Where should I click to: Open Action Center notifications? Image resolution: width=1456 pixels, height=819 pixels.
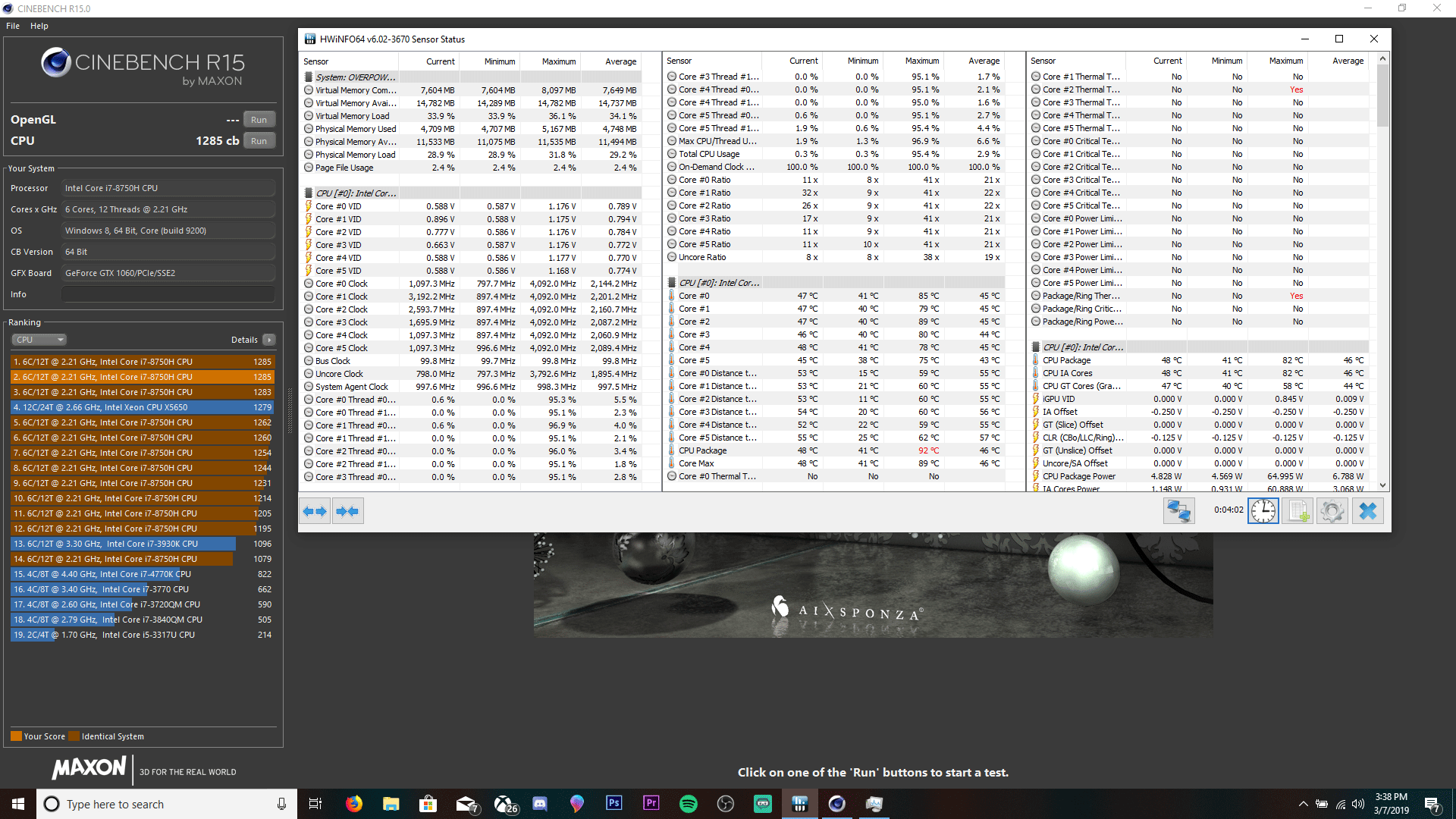click(x=1432, y=804)
